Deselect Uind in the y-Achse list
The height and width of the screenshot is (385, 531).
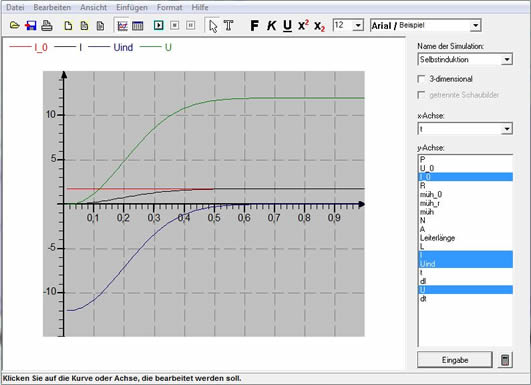(x=465, y=264)
